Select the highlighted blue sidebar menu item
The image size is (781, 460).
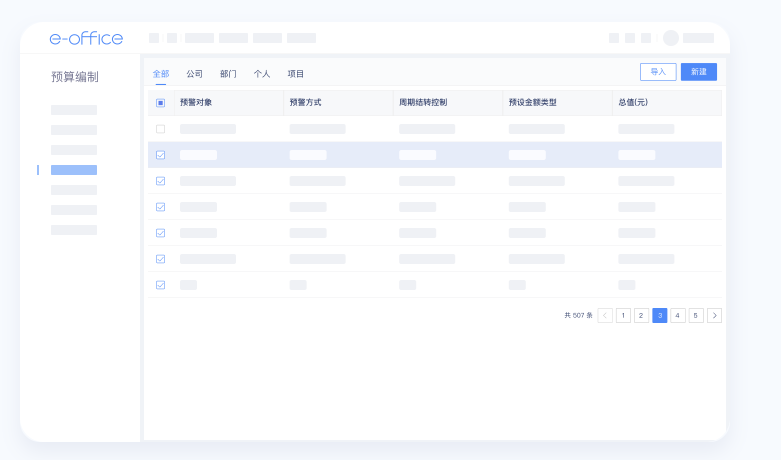coord(74,170)
